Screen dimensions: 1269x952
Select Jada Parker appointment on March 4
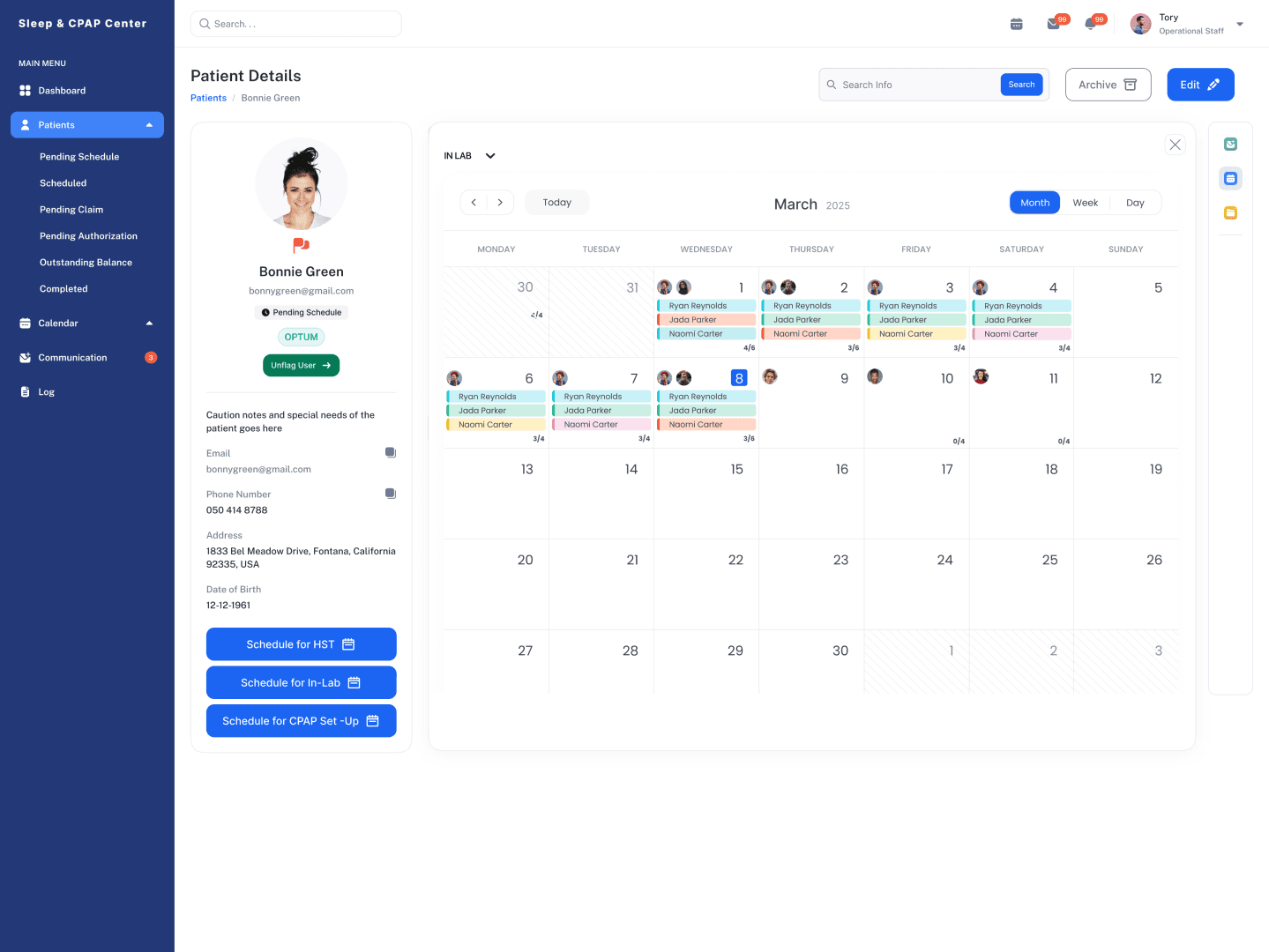[1021, 320]
